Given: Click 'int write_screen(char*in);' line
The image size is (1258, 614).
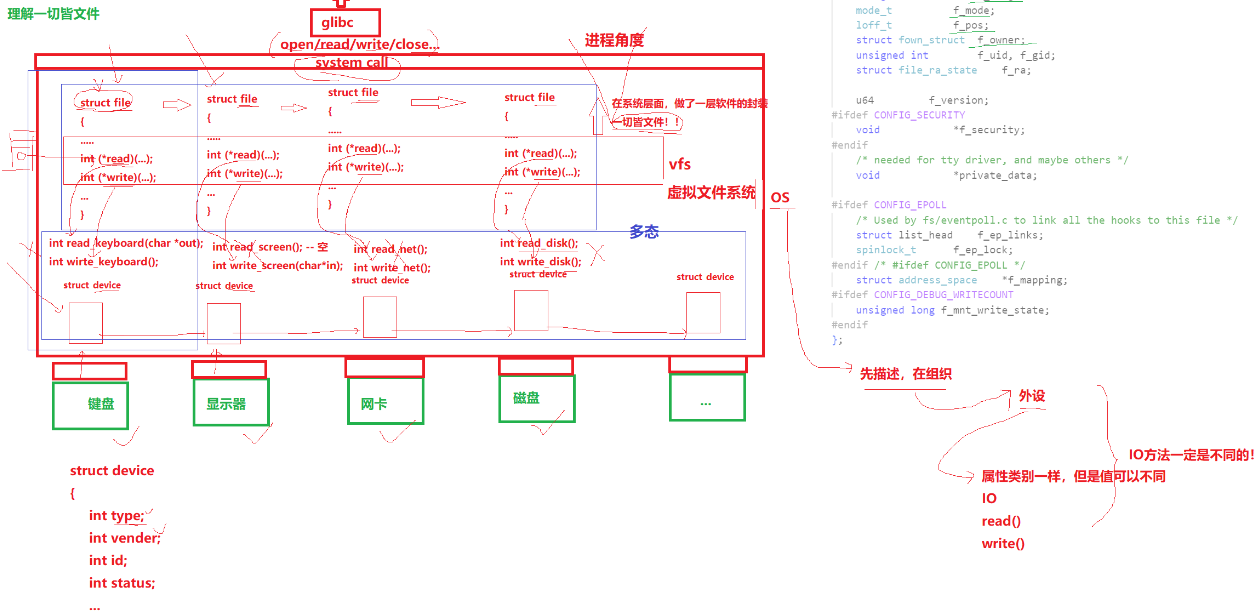Looking at the screenshot, I should (278, 266).
